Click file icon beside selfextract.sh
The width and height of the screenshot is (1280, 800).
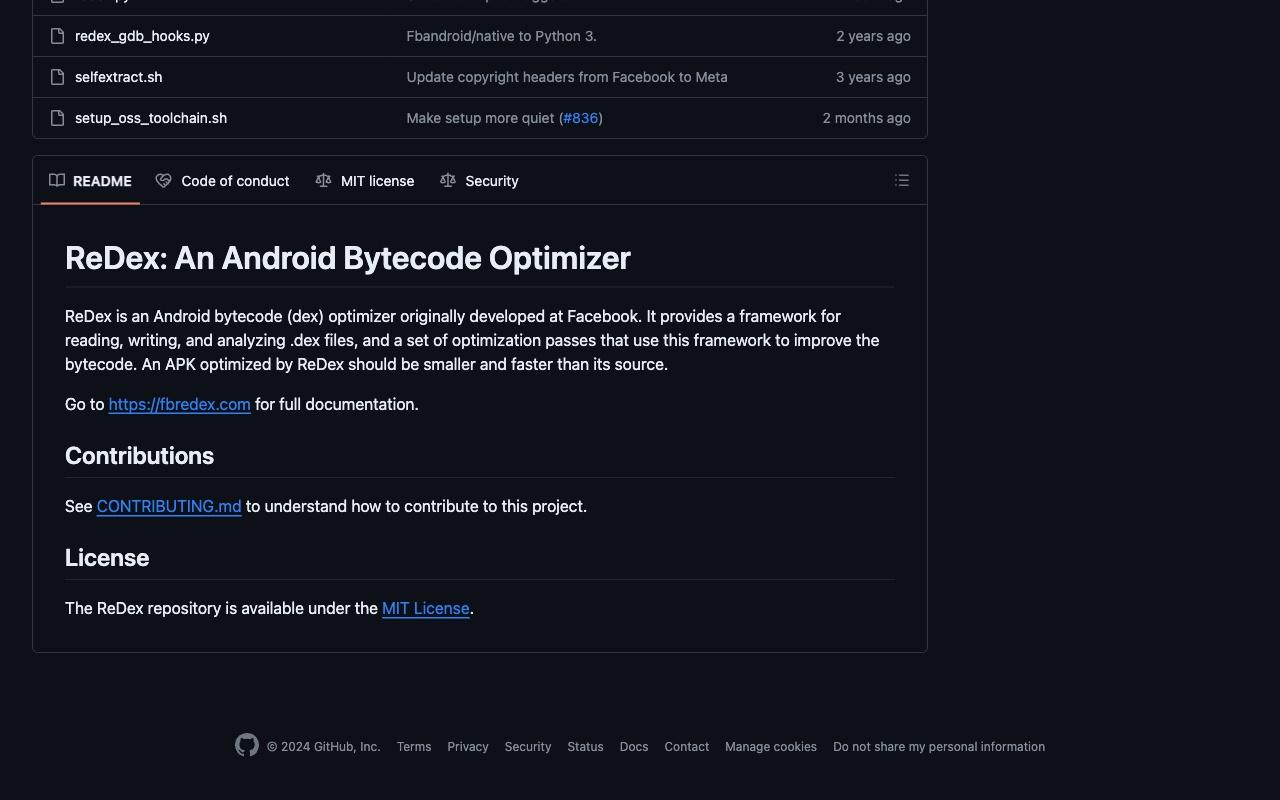click(x=58, y=77)
